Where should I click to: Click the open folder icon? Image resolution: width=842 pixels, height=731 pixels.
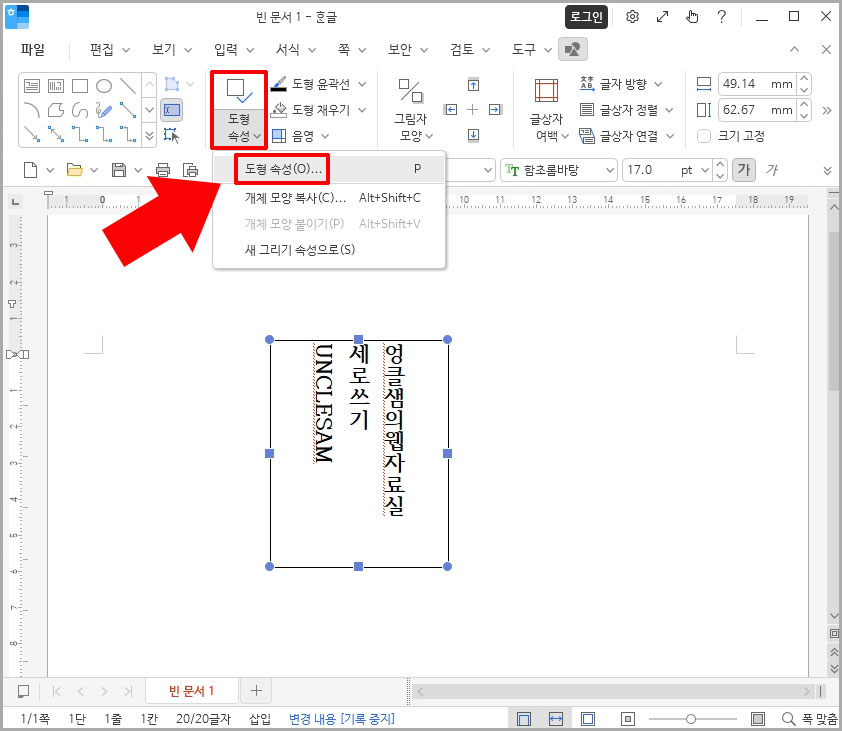[x=75, y=170]
